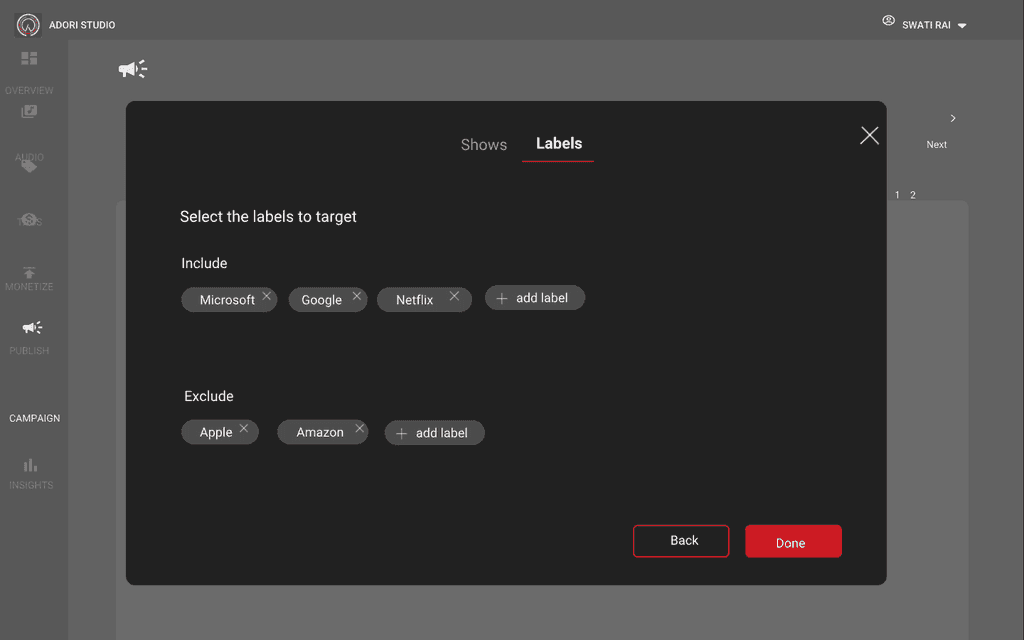Click the Amazon label chip text

320,432
